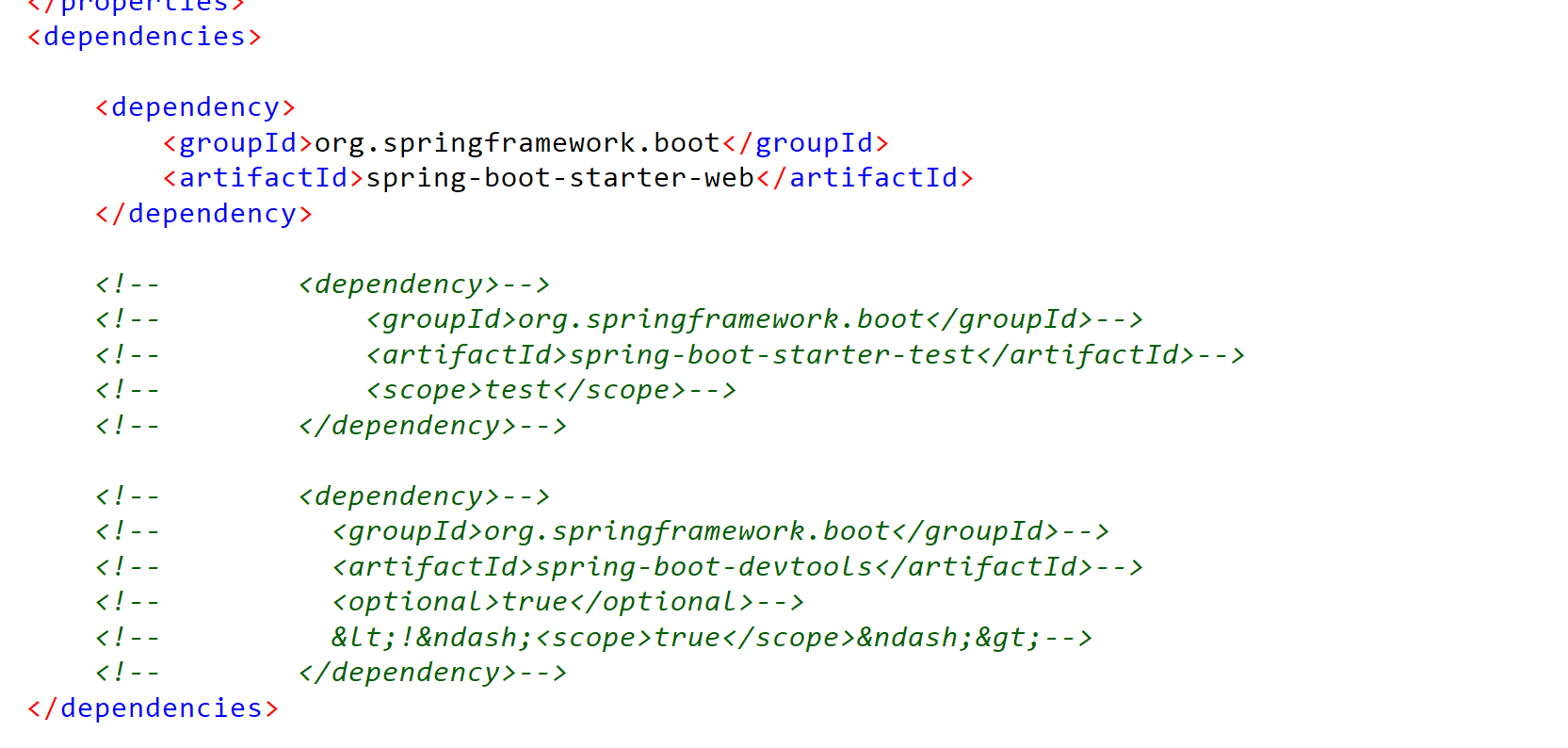Click the closing properties tag at top
The width and height of the screenshot is (1568, 748).
[x=137, y=6]
